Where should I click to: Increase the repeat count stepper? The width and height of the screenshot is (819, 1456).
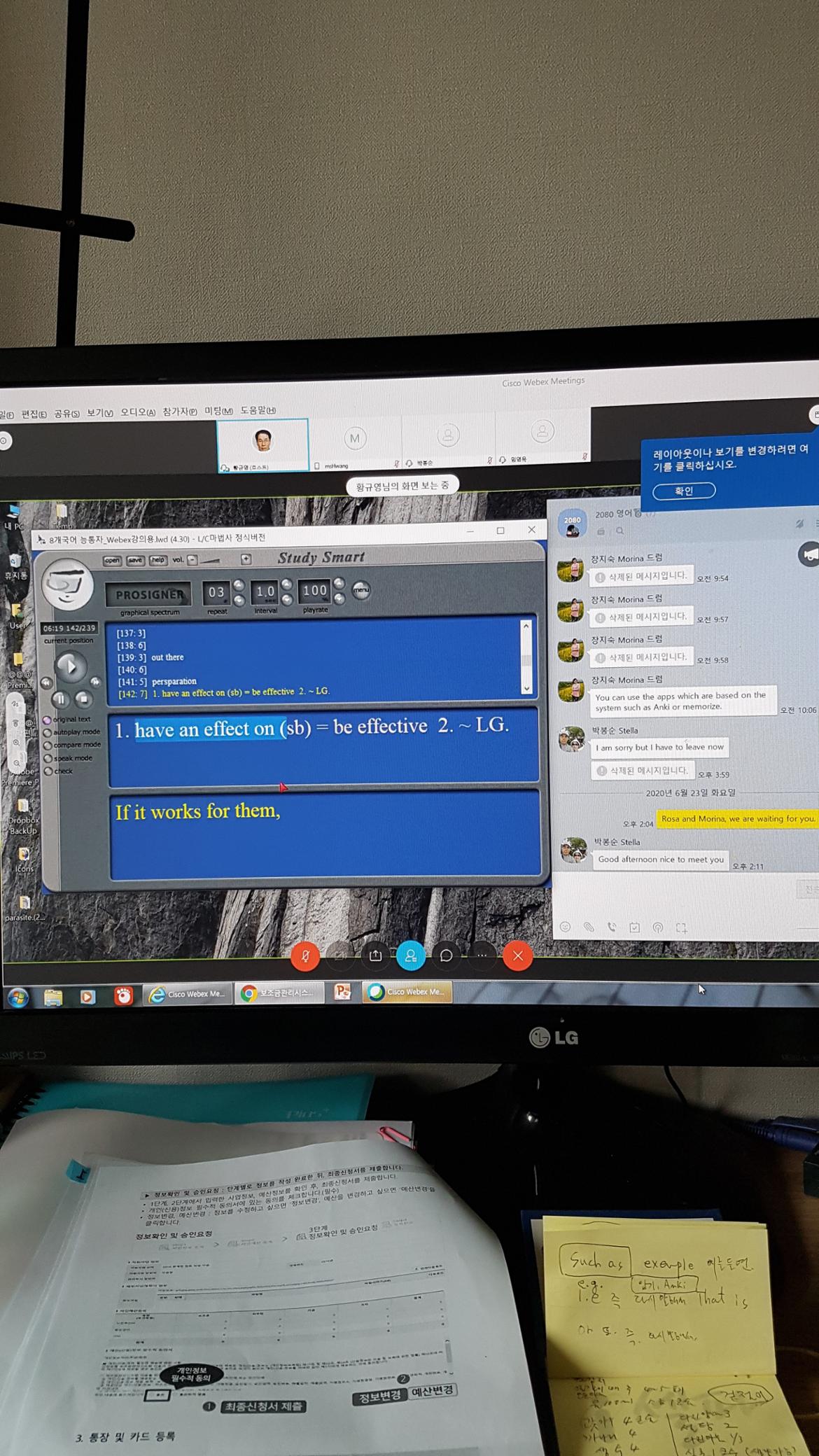tap(239, 585)
